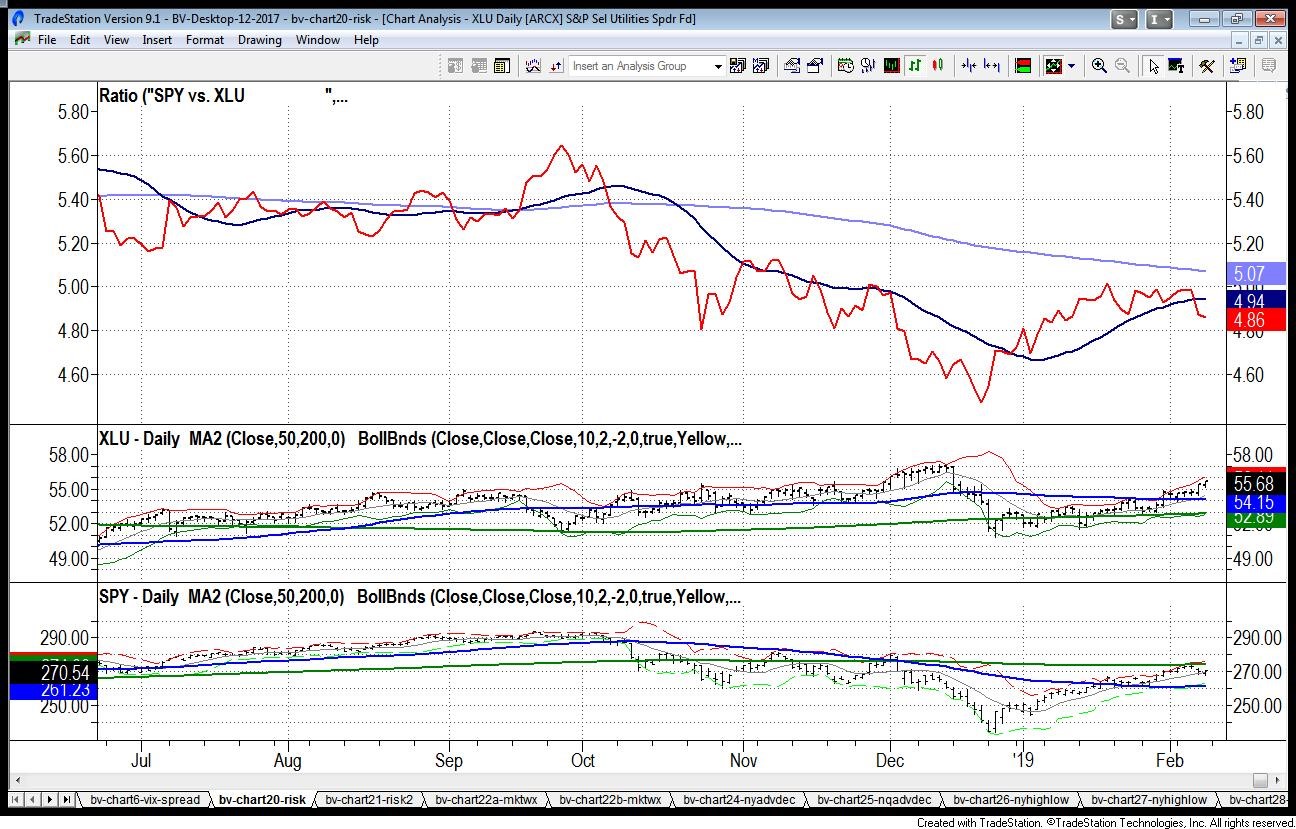Viewport: 1296px width, 829px height.
Task: Open the Drawing menu
Action: tap(259, 40)
